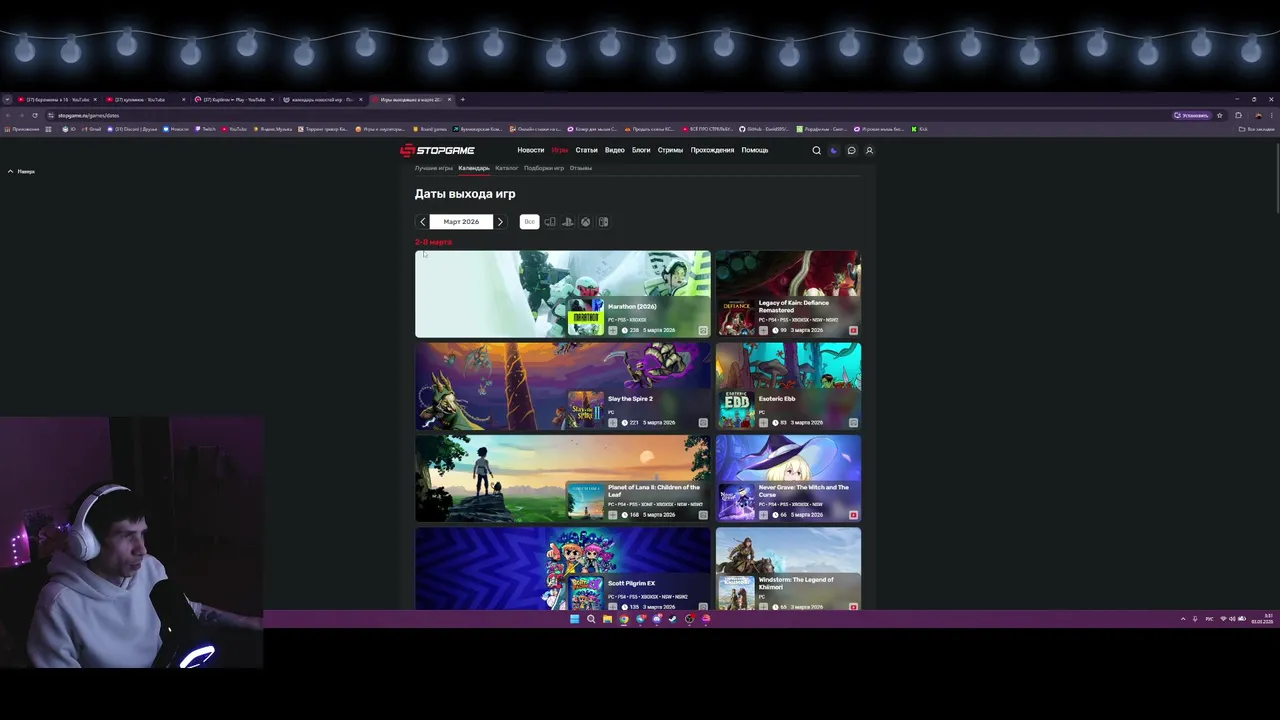The image size is (1280, 720).
Task: Open the Scott Pilgrim EX title
Action: pyautogui.click(x=632, y=583)
